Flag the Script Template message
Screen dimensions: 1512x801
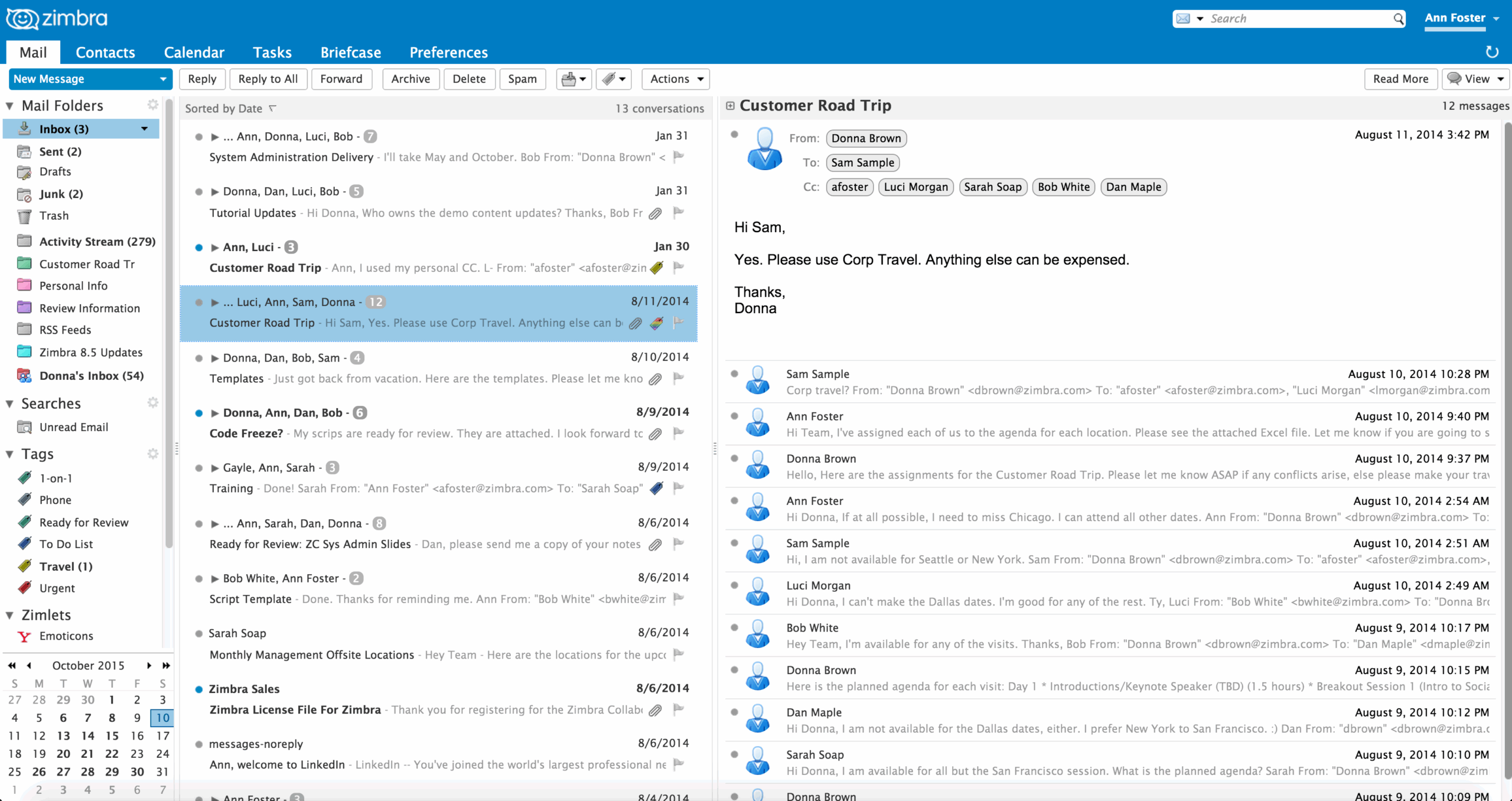[x=677, y=599]
